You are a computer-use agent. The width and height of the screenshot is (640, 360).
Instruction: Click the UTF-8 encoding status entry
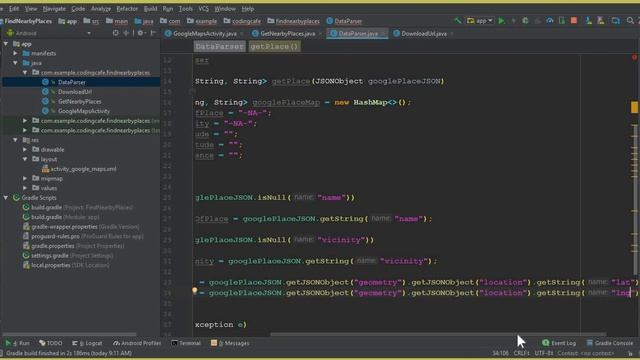click(x=543, y=353)
